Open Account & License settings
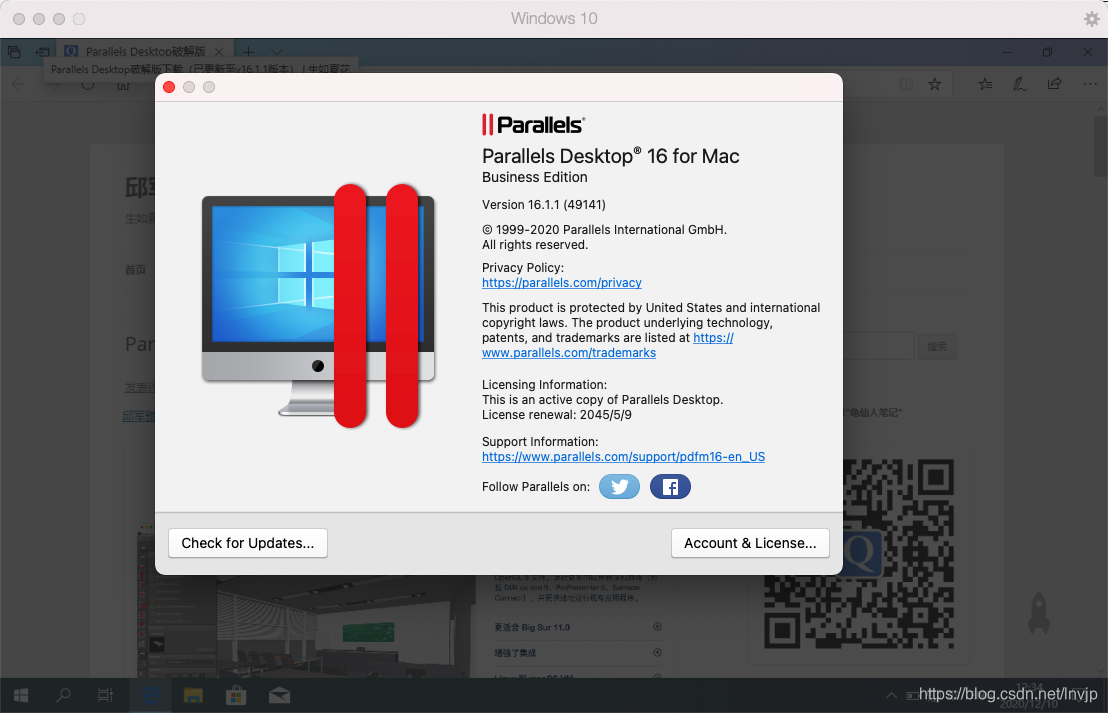 [x=750, y=543]
